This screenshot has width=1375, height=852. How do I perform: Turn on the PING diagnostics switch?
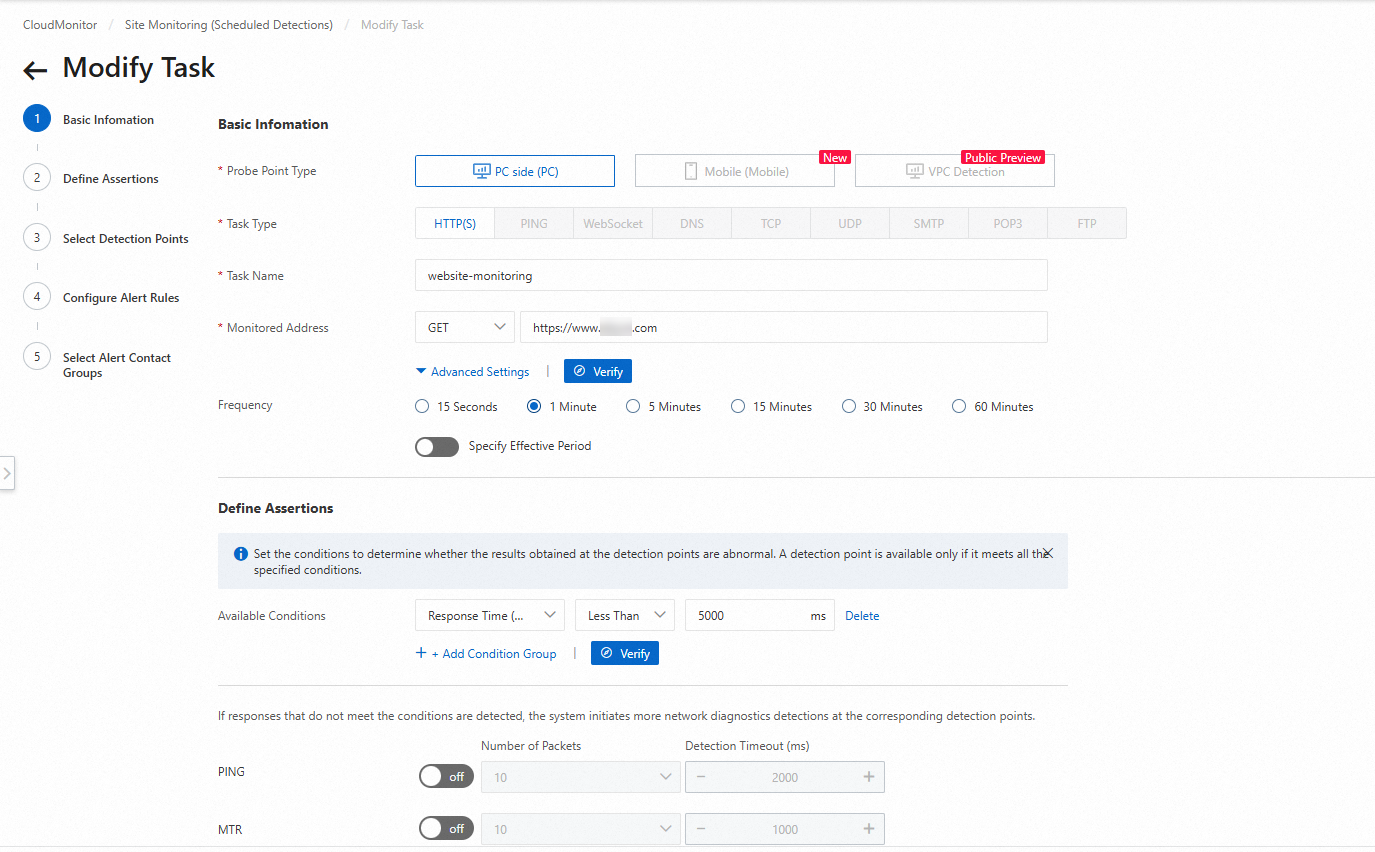(x=445, y=776)
